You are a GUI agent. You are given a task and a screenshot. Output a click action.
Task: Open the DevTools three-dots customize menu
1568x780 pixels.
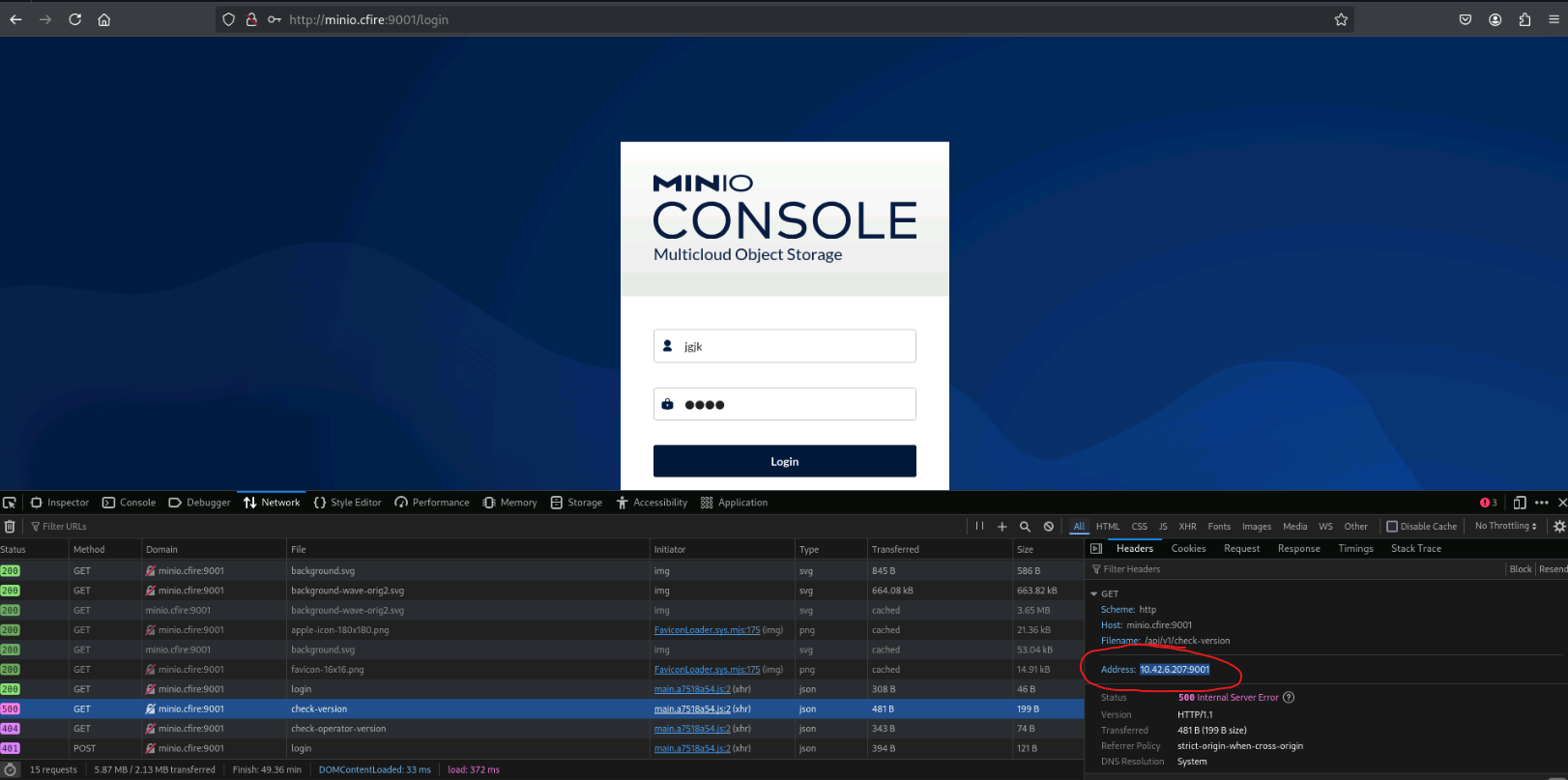1542,503
